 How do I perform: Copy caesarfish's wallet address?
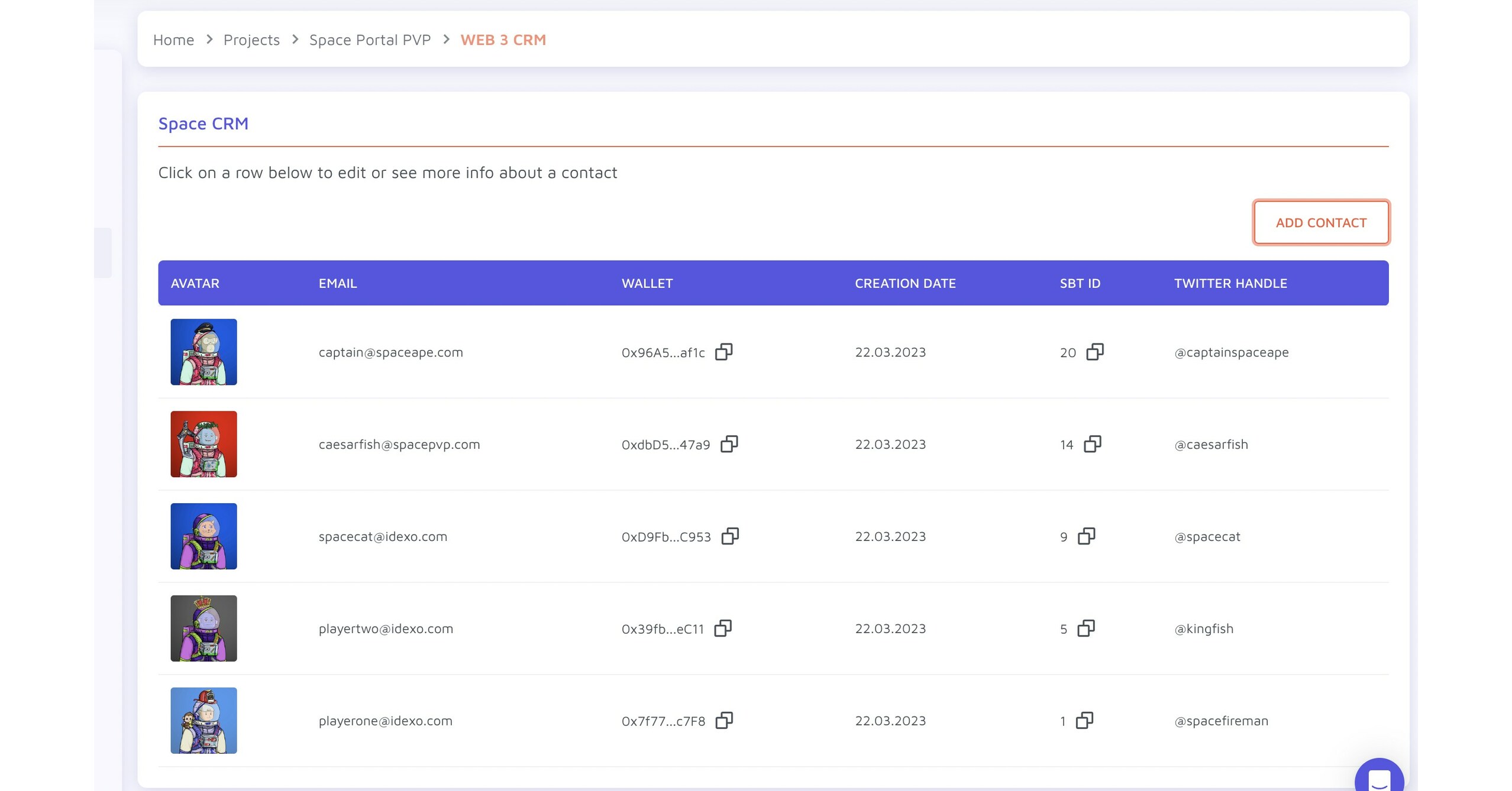pyautogui.click(x=729, y=444)
